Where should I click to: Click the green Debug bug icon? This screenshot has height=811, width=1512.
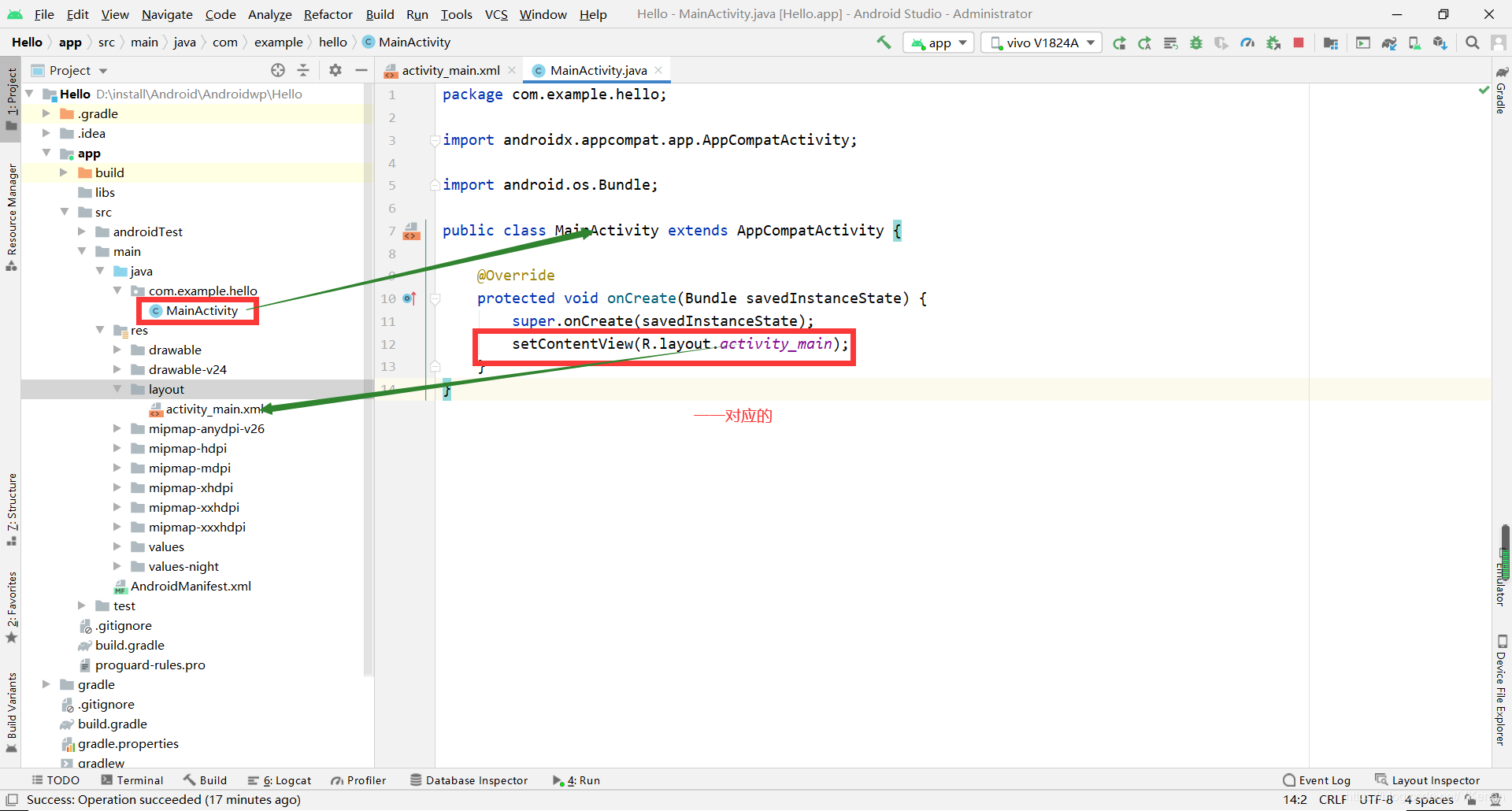coord(1196,43)
